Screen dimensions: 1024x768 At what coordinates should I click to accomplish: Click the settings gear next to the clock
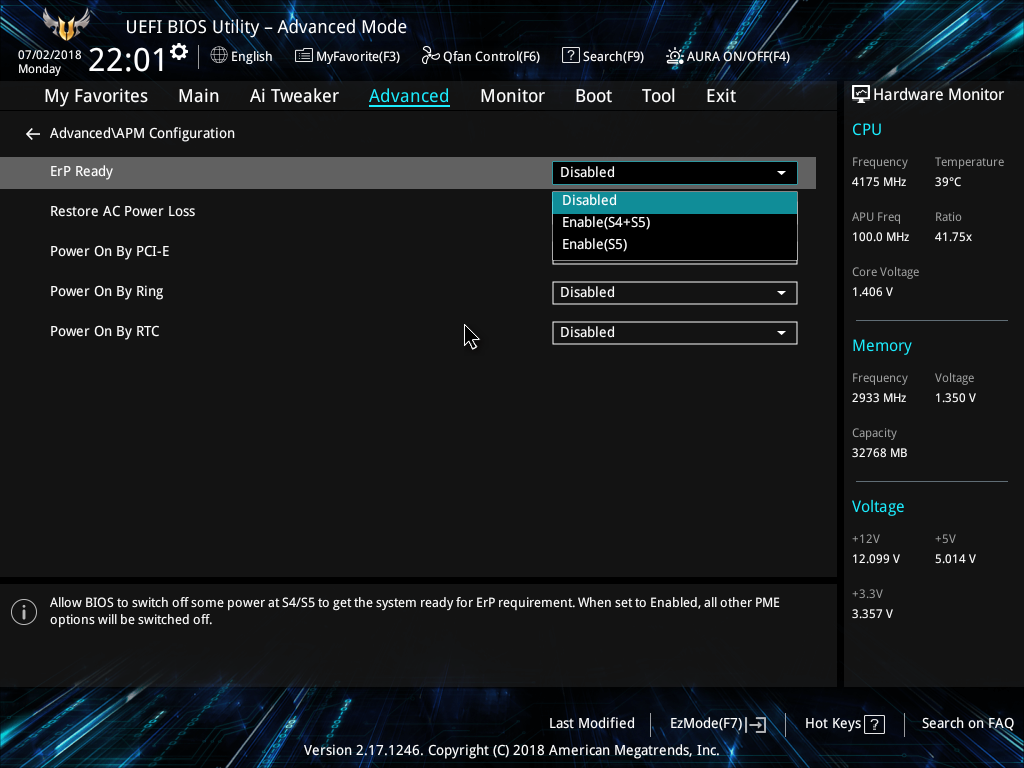tap(179, 52)
